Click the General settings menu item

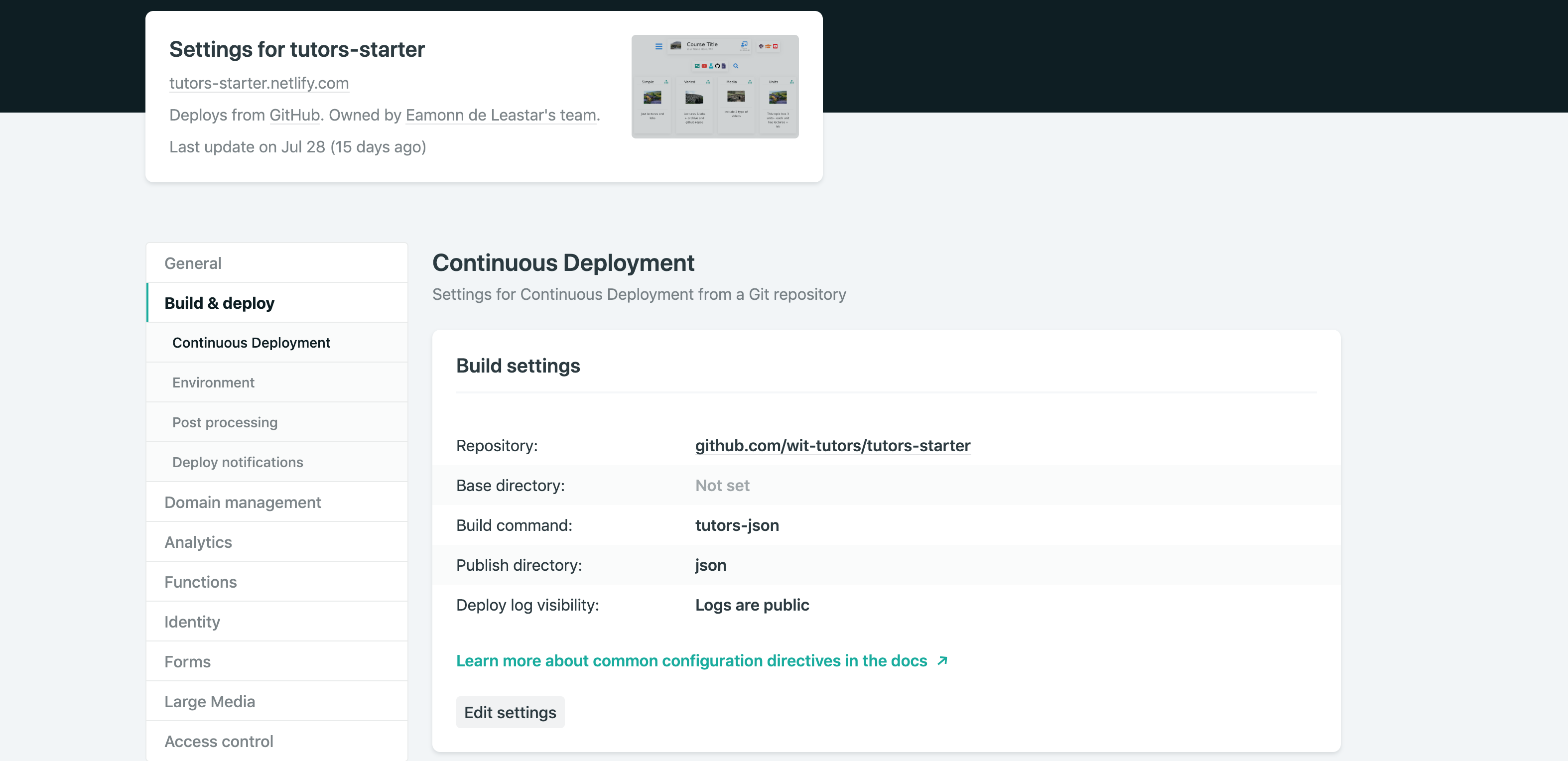coord(193,263)
